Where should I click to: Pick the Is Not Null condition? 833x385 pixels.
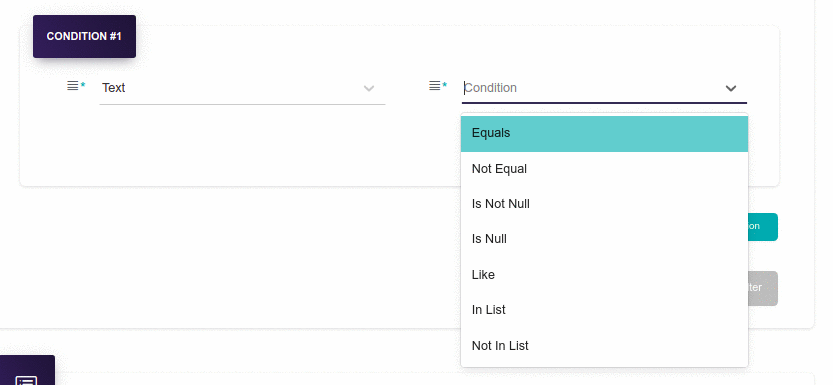point(604,204)
